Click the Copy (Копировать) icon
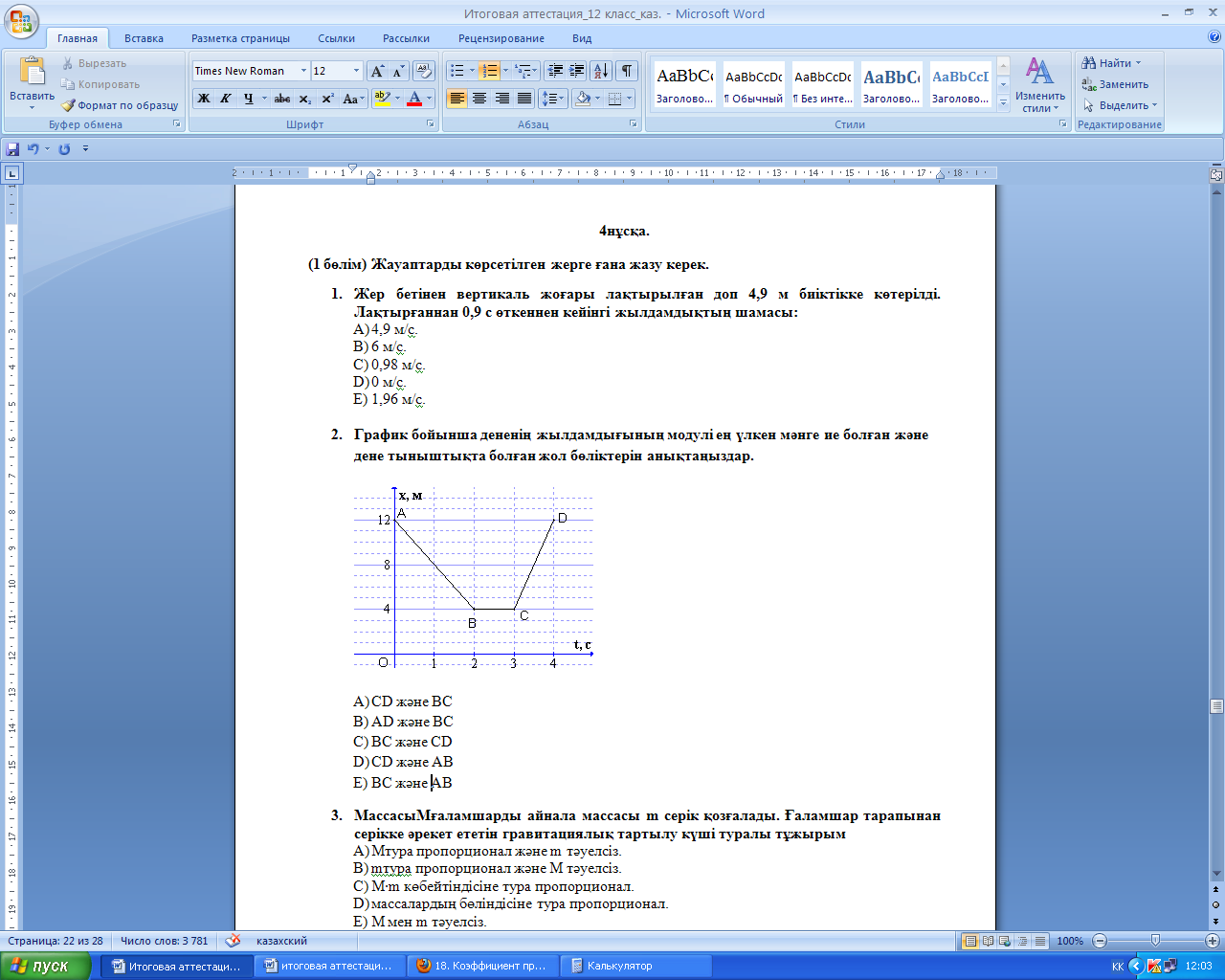1225x980 pixels. tap(68, 84)
